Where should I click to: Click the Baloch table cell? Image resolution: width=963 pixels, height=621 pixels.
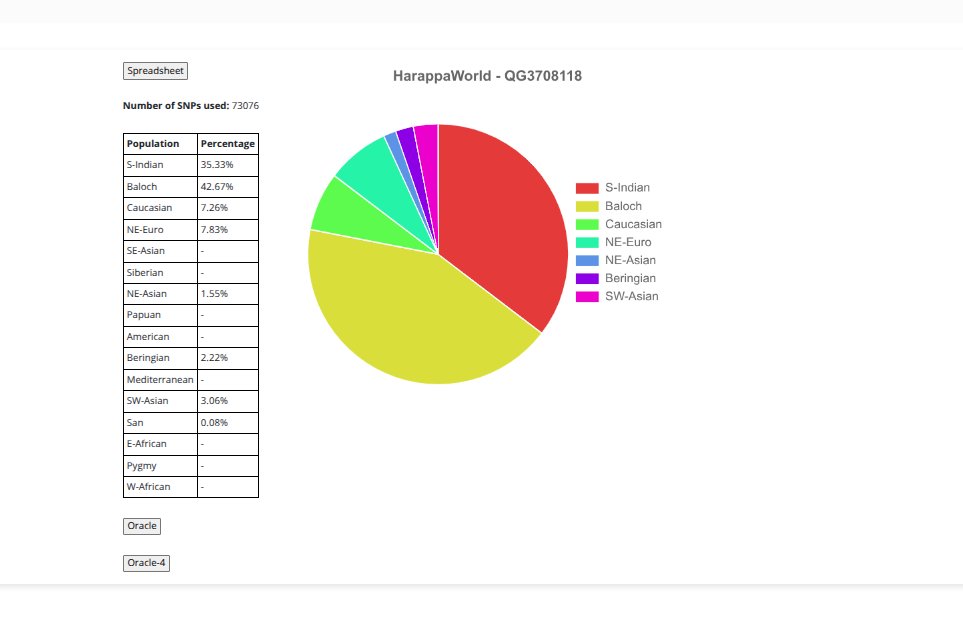(160, 187)
